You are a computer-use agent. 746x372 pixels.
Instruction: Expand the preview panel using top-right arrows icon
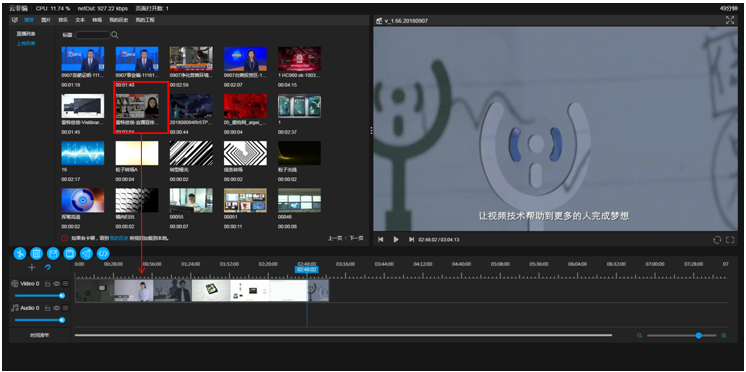[730, 20]
